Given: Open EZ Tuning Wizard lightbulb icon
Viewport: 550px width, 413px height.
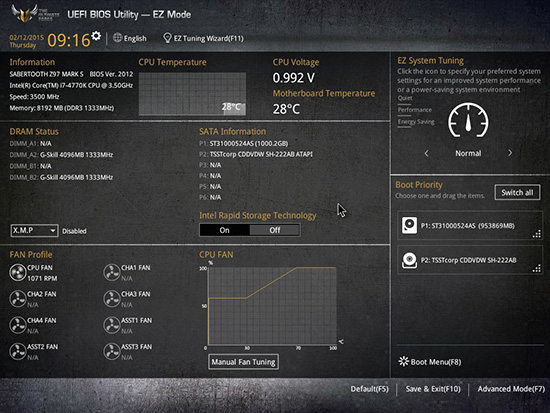Looking at the screenshot, I should pyautogui.click(x=167, y=38).
